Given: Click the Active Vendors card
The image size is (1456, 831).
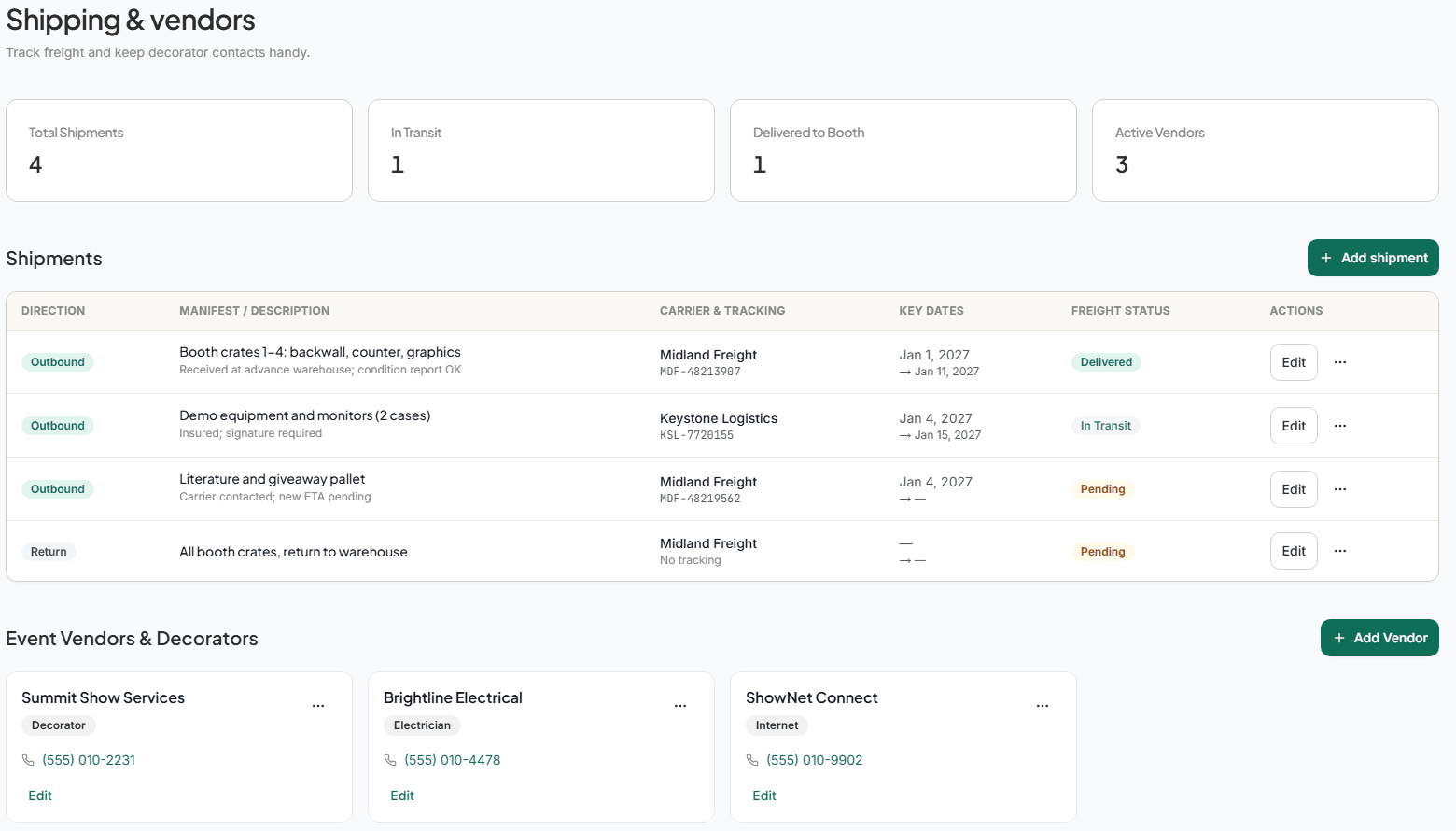Looking at the screenshot, I should (1266, 150).
